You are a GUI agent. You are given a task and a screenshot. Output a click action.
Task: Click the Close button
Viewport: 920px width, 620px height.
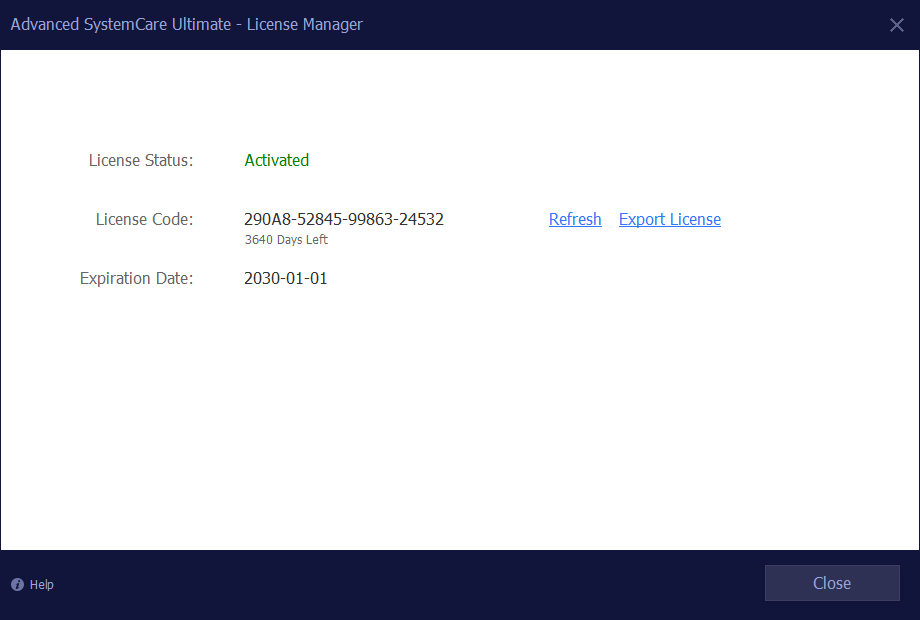[832, 583]
